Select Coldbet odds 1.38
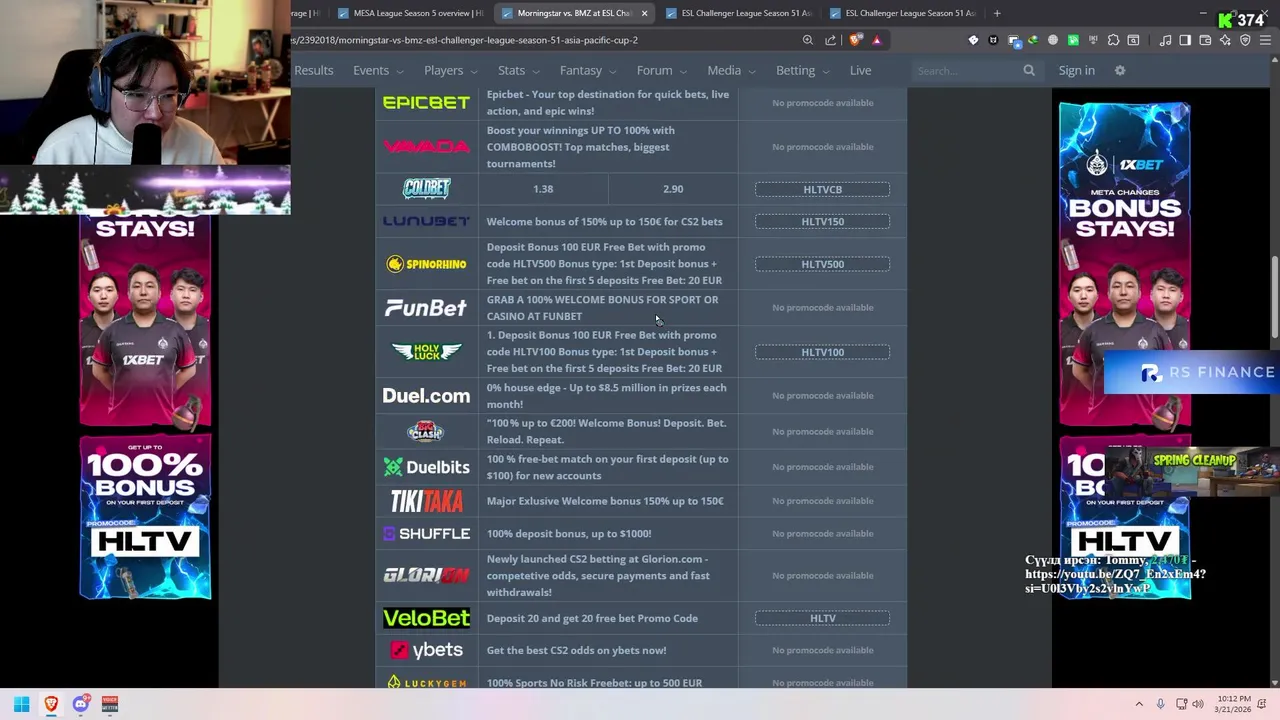This screenshot has width=1280, height=720. click(543, 189)
